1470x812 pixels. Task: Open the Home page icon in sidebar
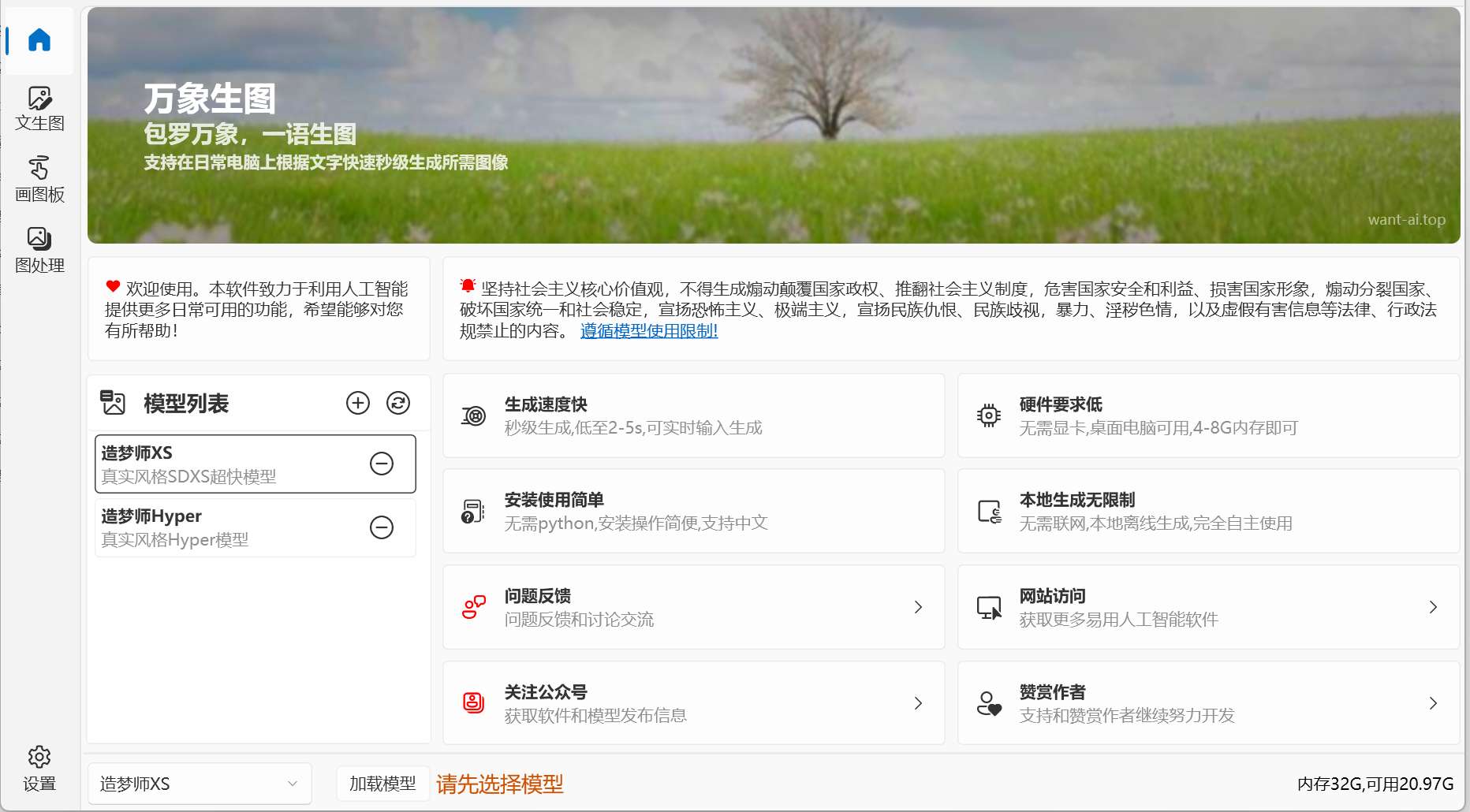39,40
